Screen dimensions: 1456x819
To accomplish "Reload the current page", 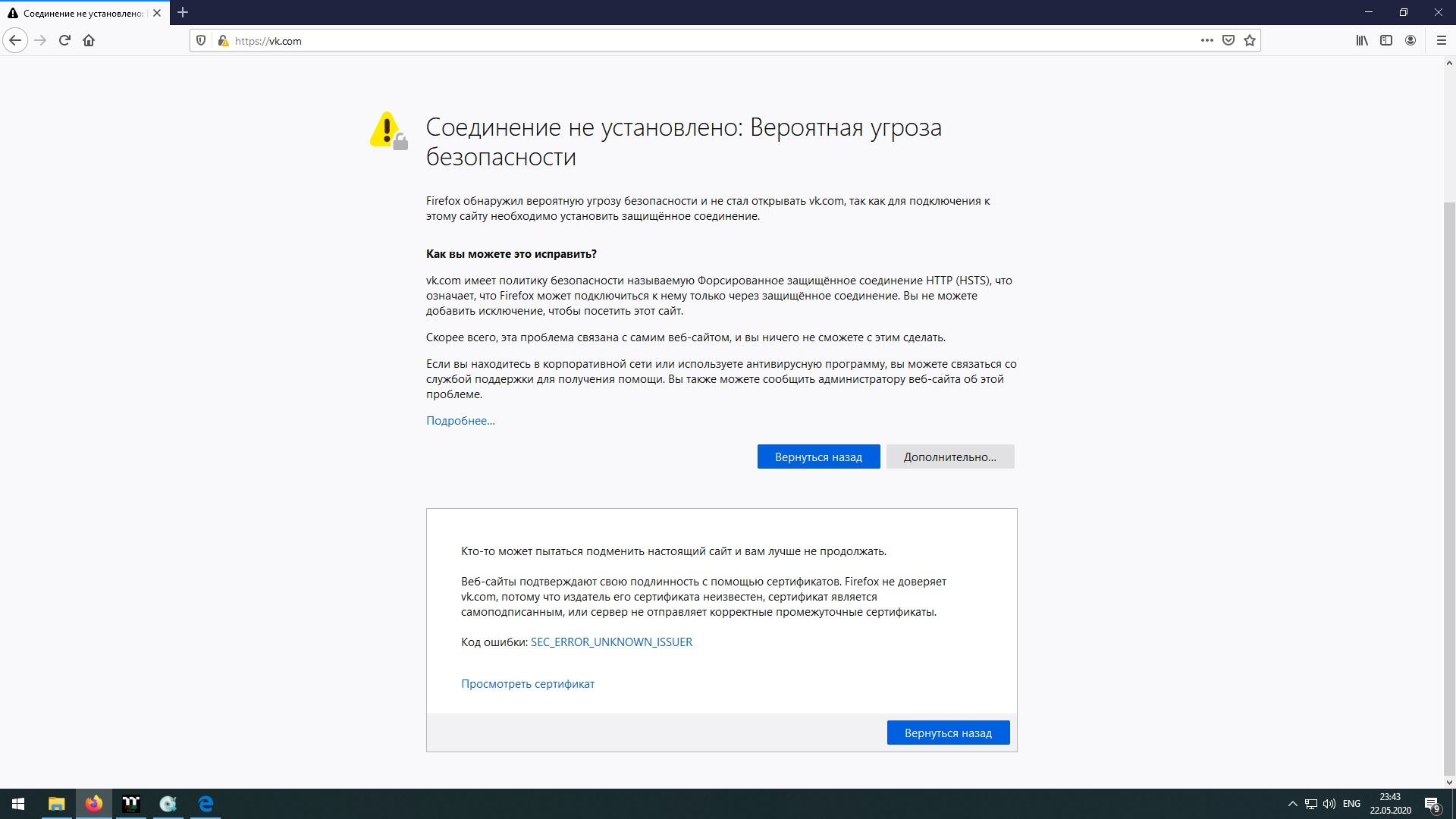I will (65, 40).
